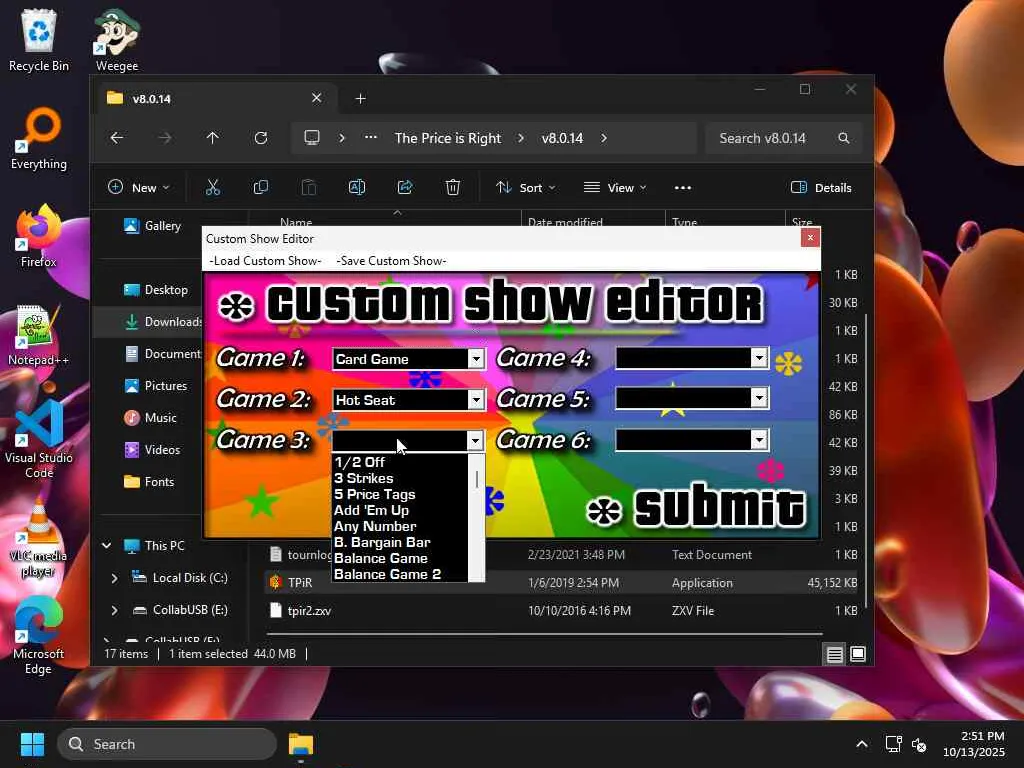Open VLC media player shortcut
The height and width of the screenshot is (768, 1024).
39,537
